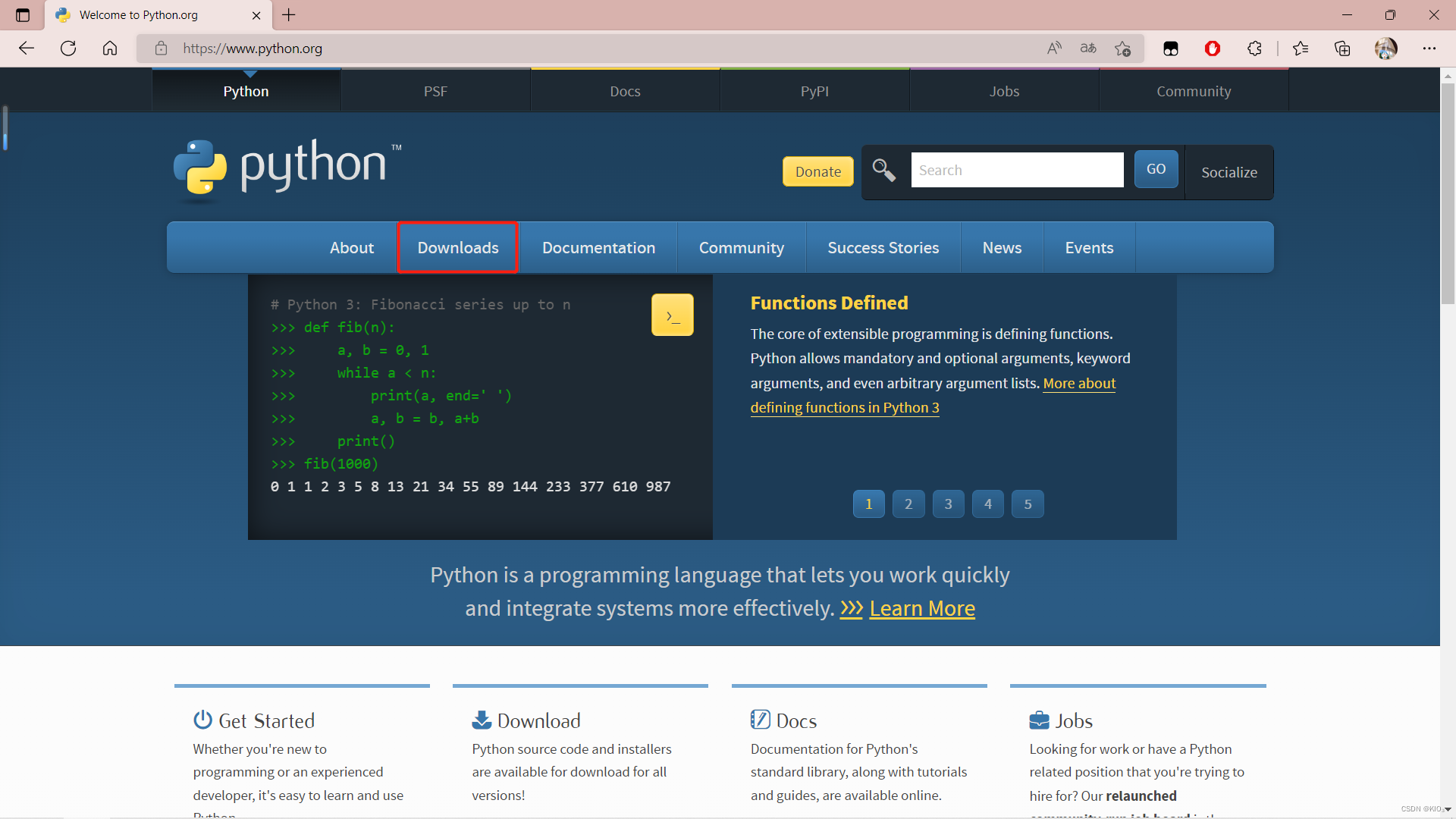Screen dimensions: 1456x819
Task: Click the Success Stories tab
Action: 883,247
